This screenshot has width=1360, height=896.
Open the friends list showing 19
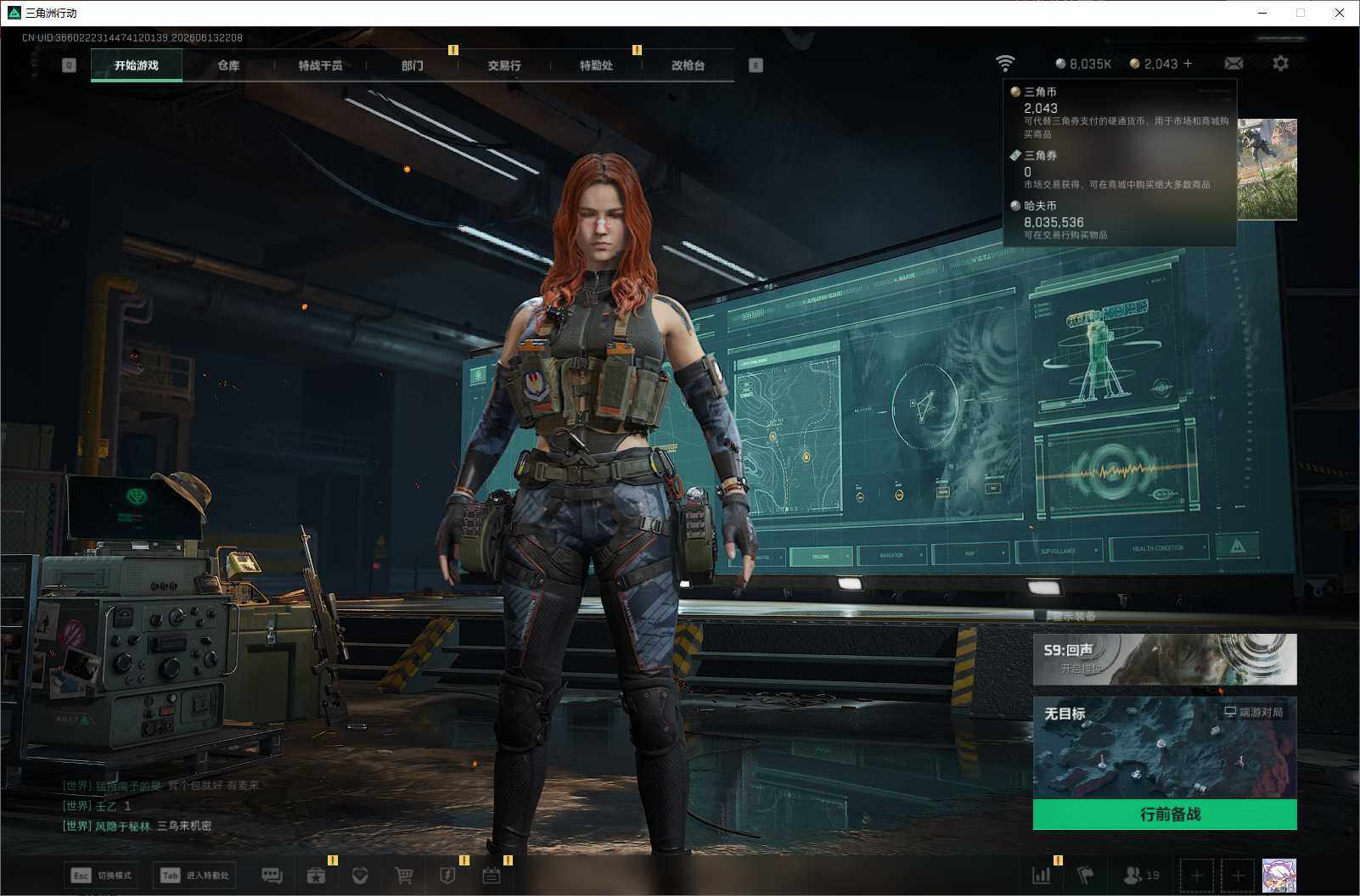pos(1141,875)
